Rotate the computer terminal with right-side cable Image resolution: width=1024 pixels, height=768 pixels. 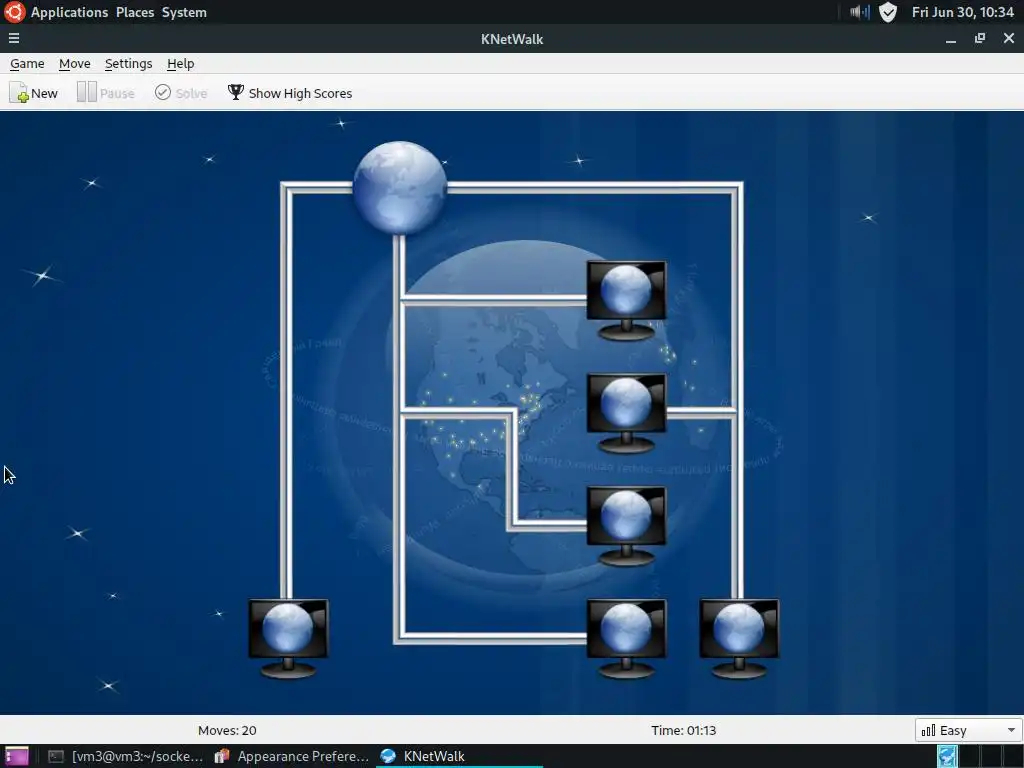click(x=626, y=413)
